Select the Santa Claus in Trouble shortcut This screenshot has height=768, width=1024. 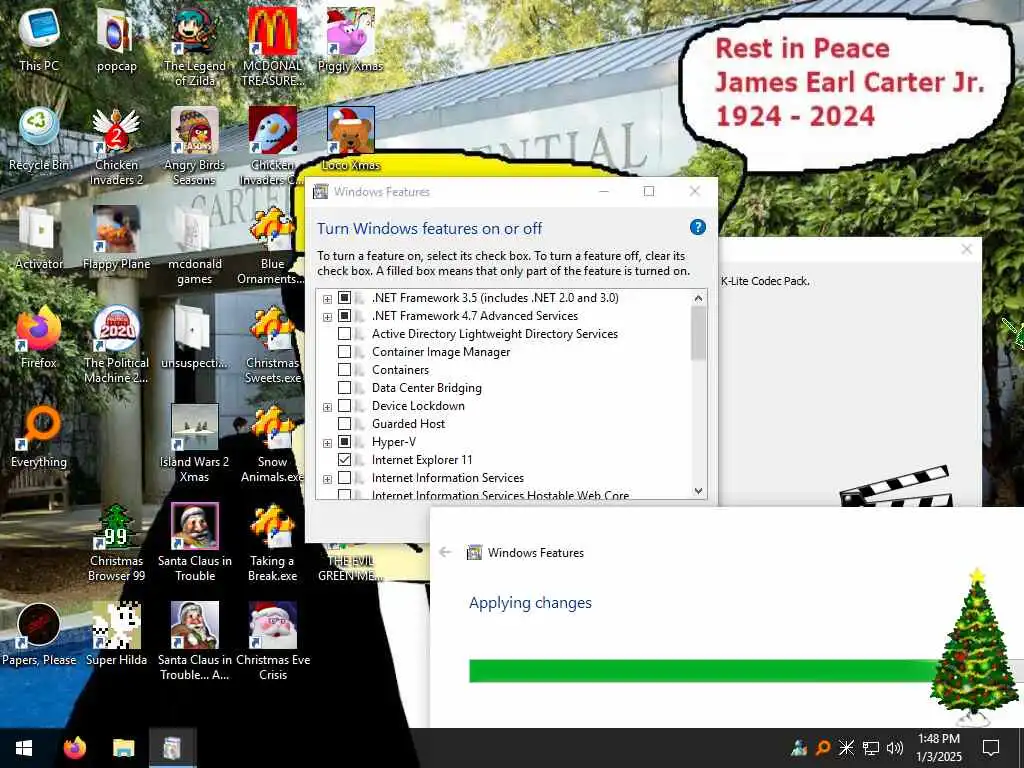(195, 544)
